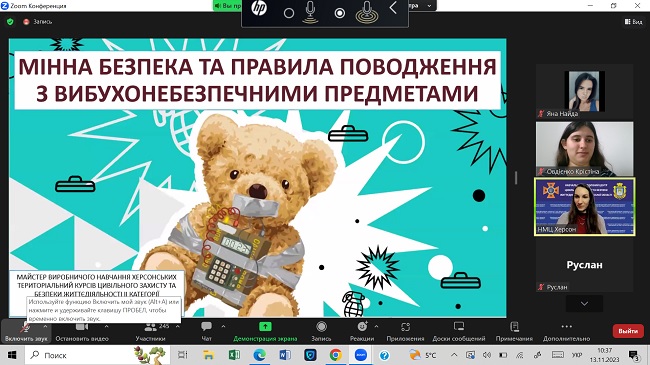Click touch keyboard tray icon
Viewport: 650px width, 365px height.
pyautogui.click(x=558, y=355)
